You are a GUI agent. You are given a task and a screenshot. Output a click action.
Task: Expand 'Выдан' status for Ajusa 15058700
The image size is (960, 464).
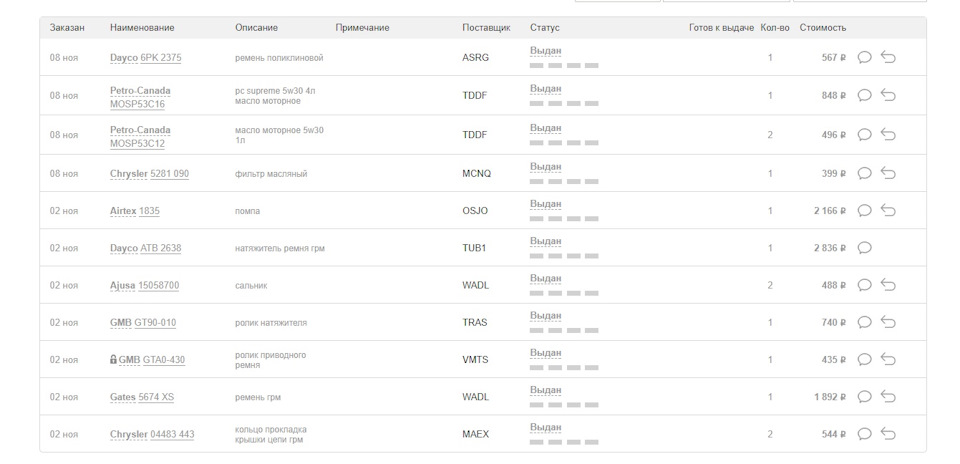click(545, 279)
